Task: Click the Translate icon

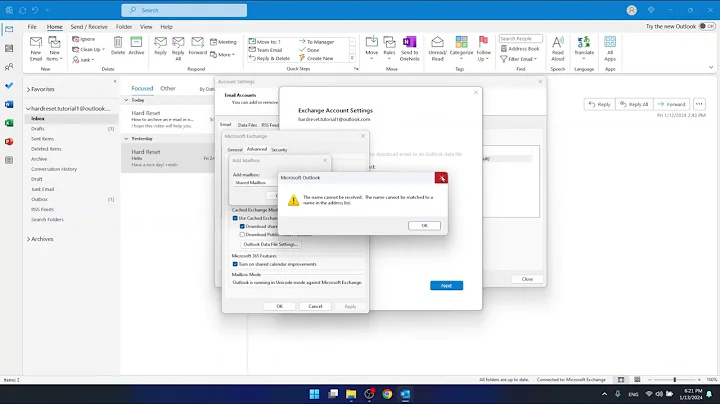Action: click(584, 42)
